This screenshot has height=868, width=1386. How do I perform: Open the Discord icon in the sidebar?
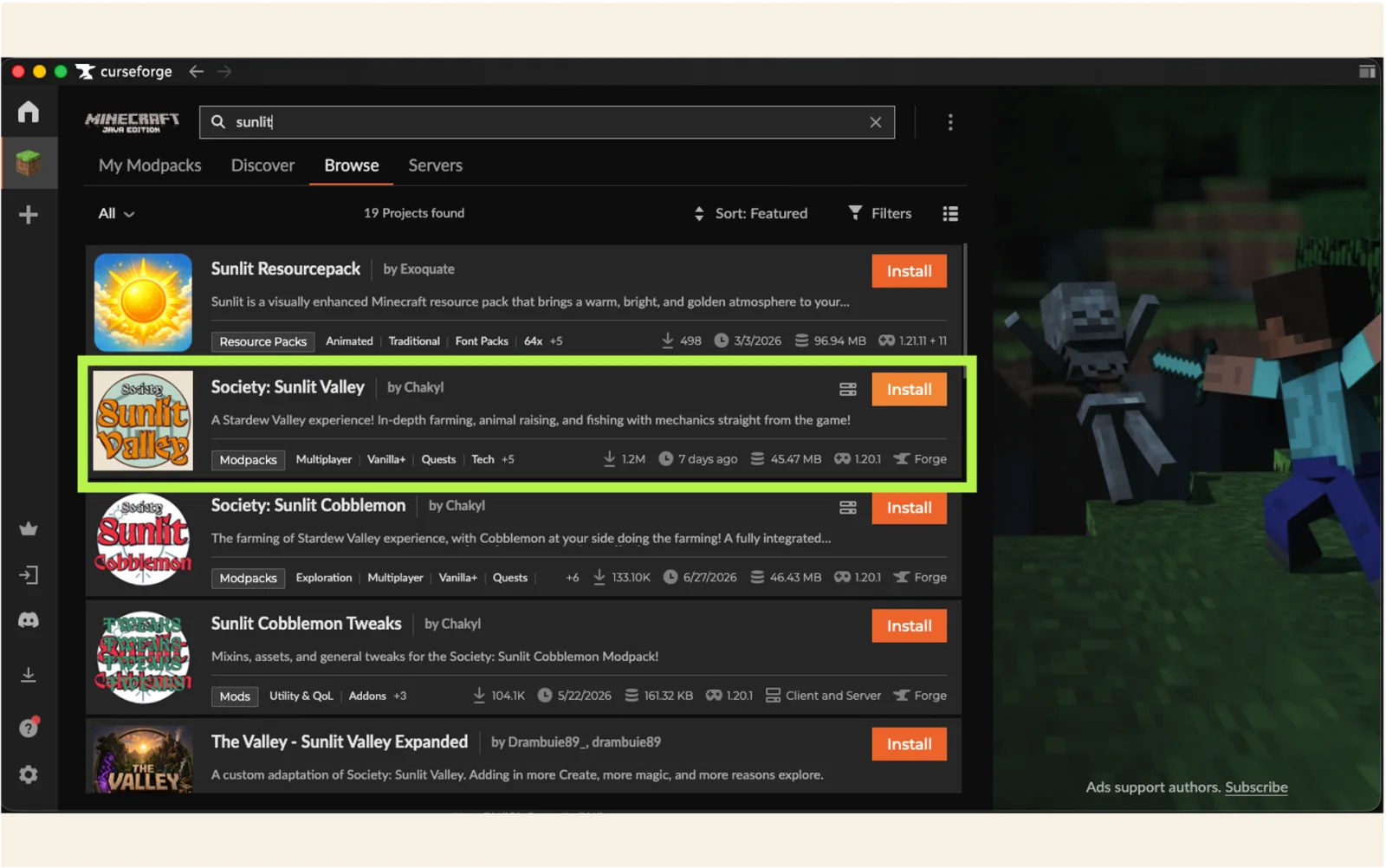(x=29, y=620)
